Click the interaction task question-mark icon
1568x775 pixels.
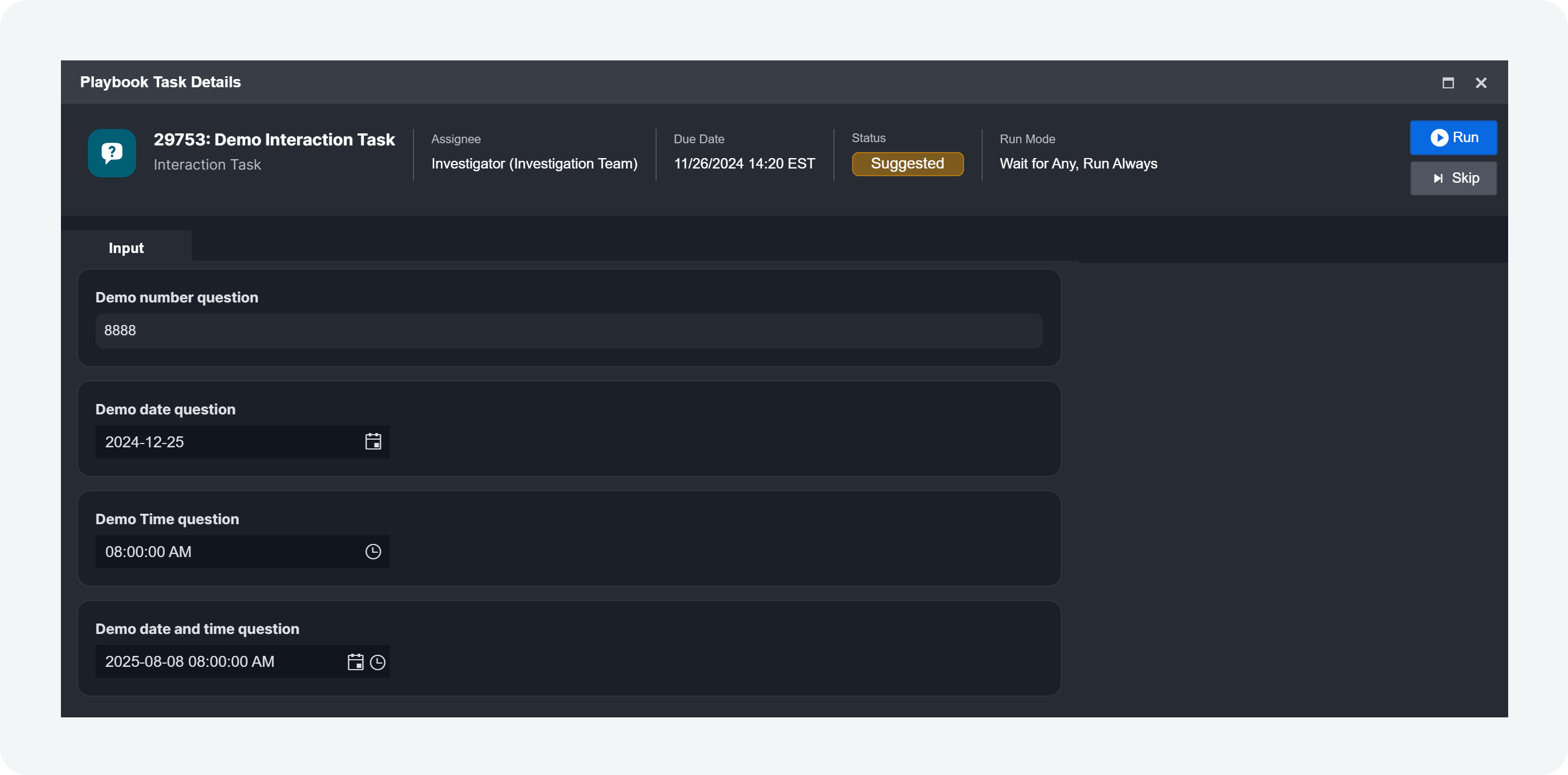[x=111, y=153]
